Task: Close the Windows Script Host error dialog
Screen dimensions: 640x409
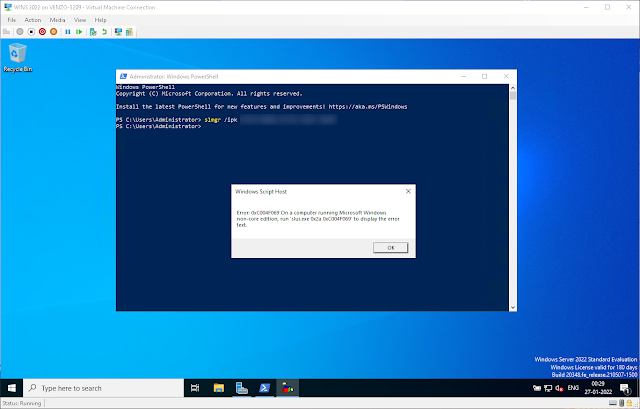Action: click(x=408, y=191)
